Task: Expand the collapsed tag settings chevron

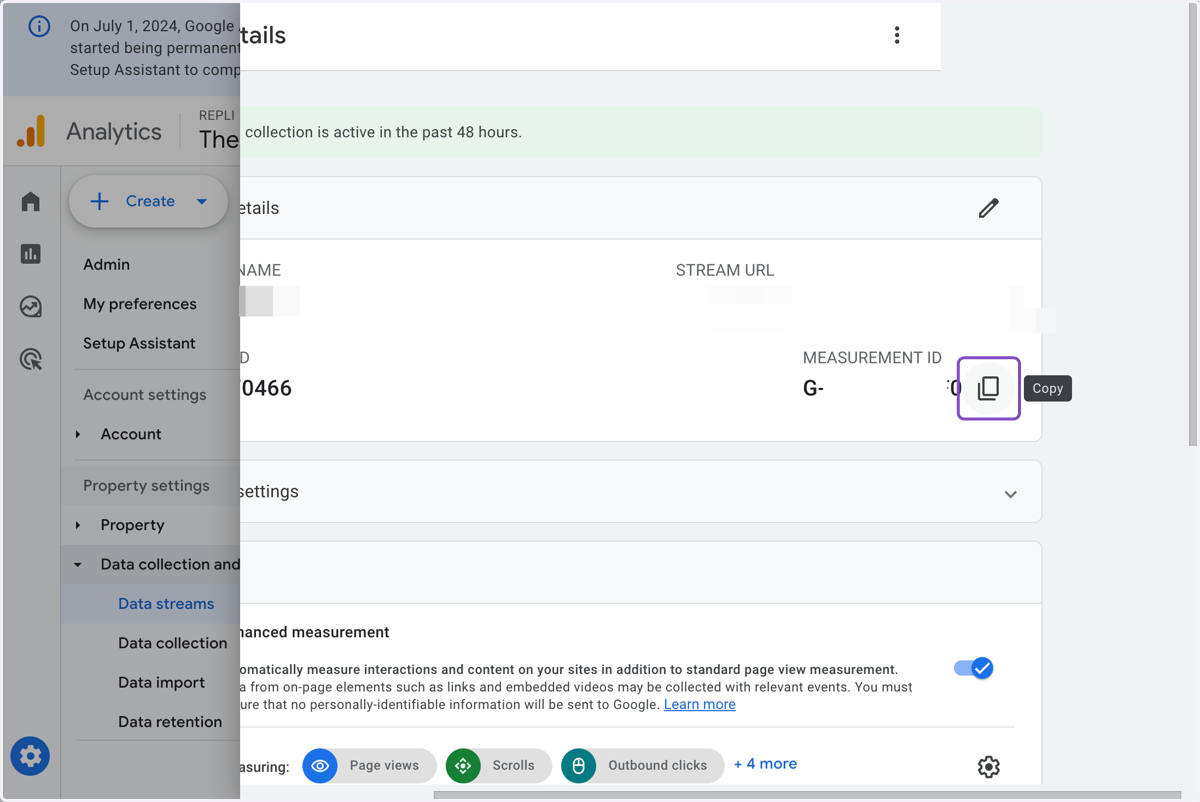Action: pos(1010,493)
